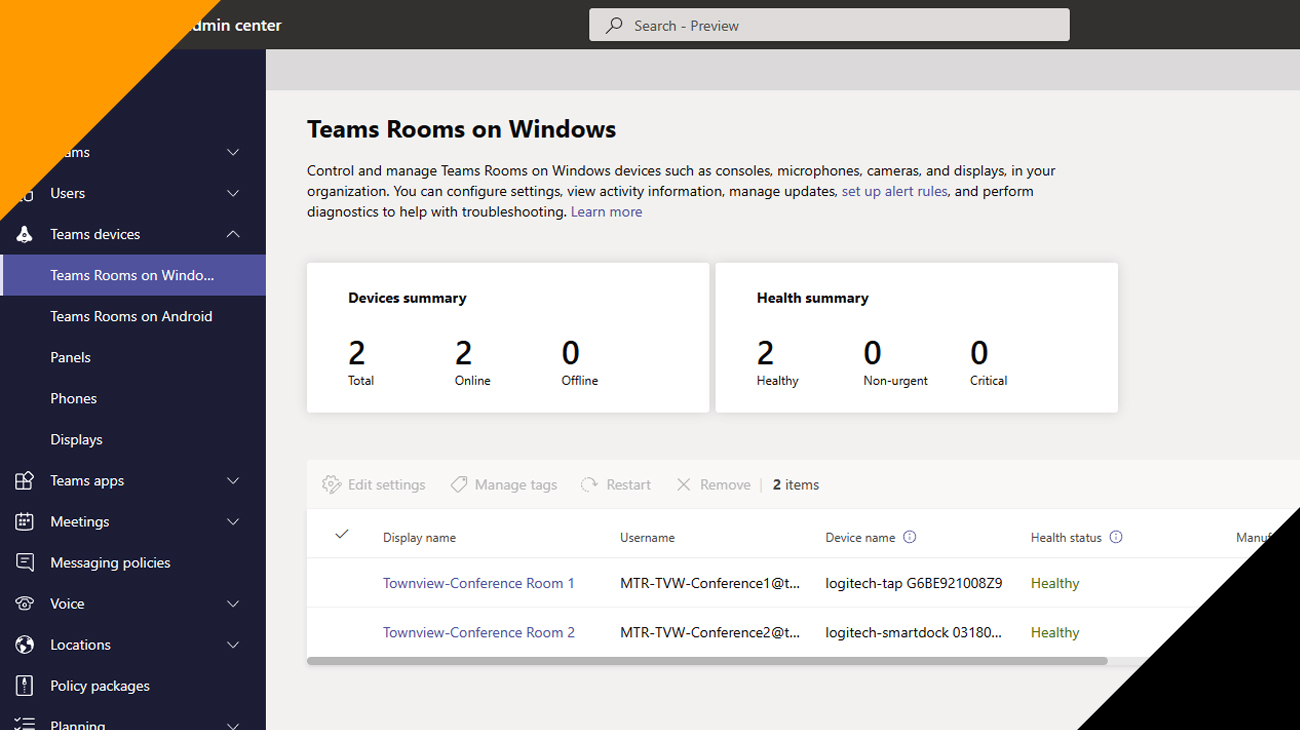Image resolution: width=1300 pixels, height=730 pixels.
Task: Click into the Search - Preview field
Action: [829, 25]
